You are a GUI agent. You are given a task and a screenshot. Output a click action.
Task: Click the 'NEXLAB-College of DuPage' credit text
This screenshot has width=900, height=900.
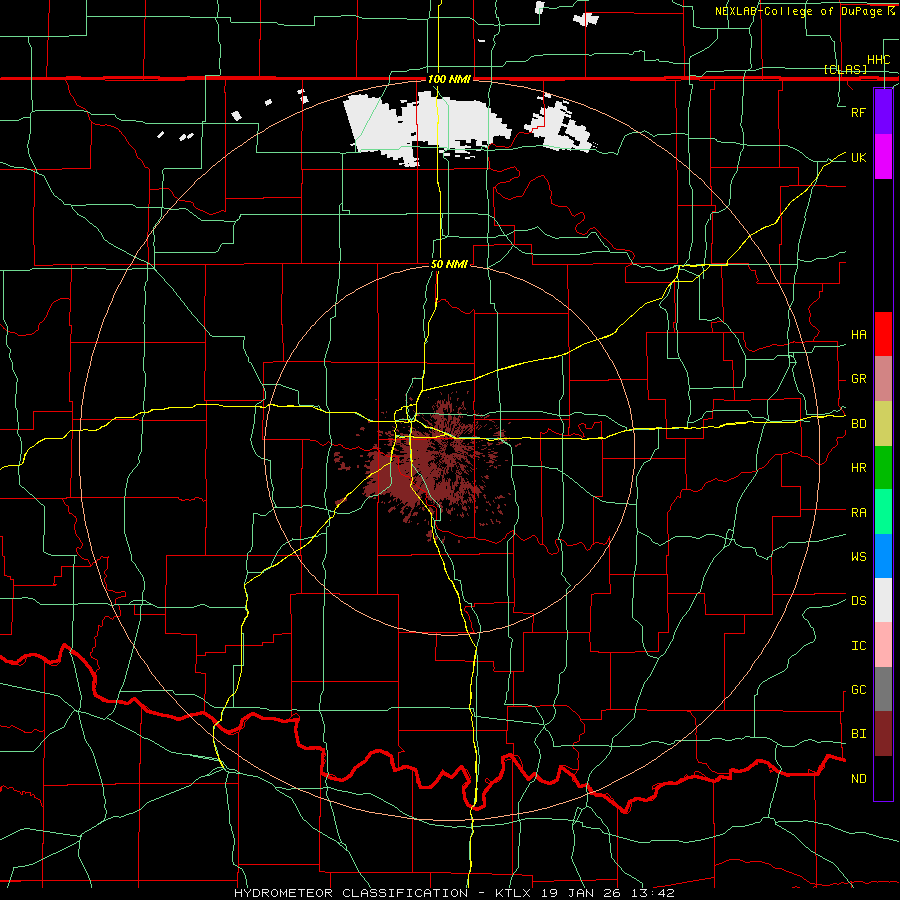point(800,11)
